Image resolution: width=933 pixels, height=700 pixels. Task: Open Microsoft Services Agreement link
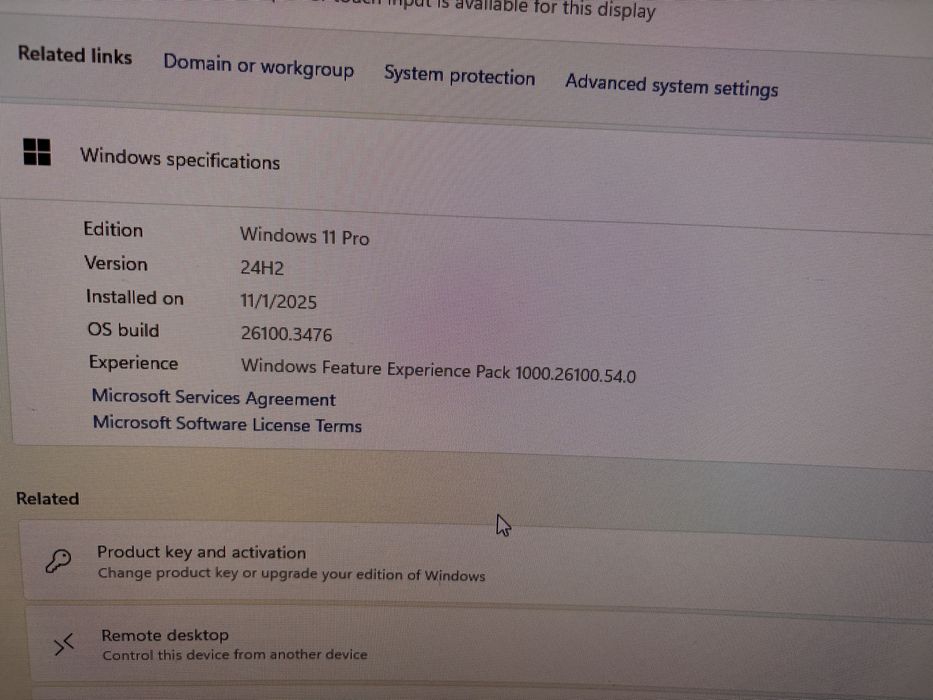pyautogui.click(x=214, y=398)
